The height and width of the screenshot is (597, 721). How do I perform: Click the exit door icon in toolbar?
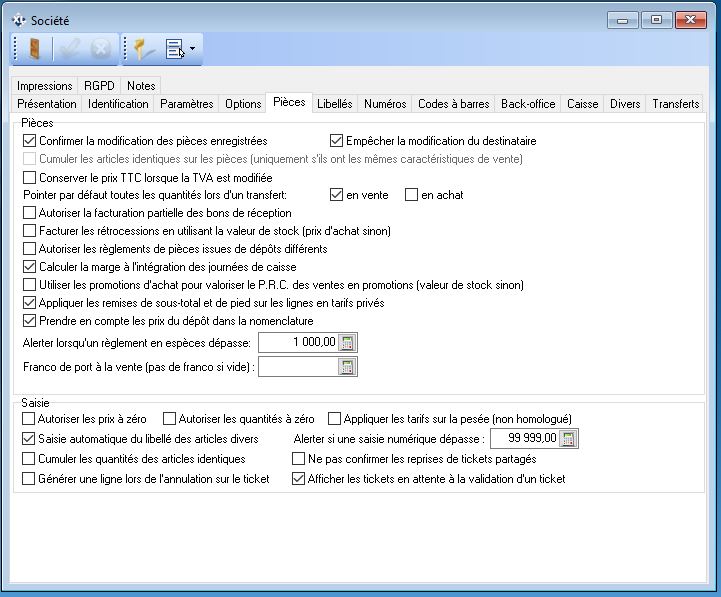[x=34, y=48]
